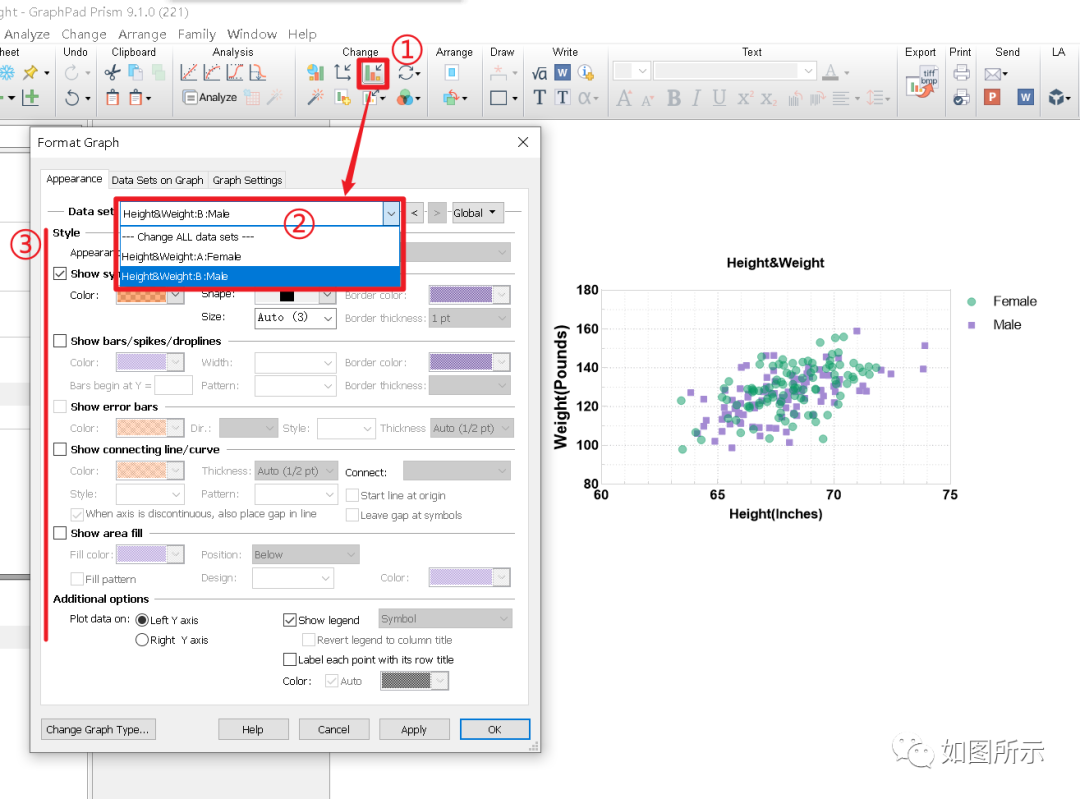Click the Format Graph icon in Change group
The width and height of the screenshot is (1080, 799).
click(373, 72)
